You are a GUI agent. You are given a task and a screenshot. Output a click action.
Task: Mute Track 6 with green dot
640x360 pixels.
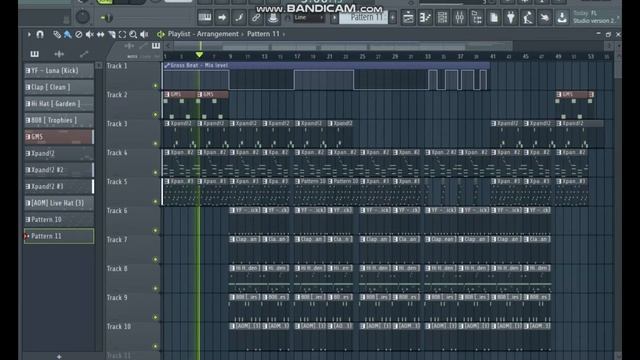155,231
